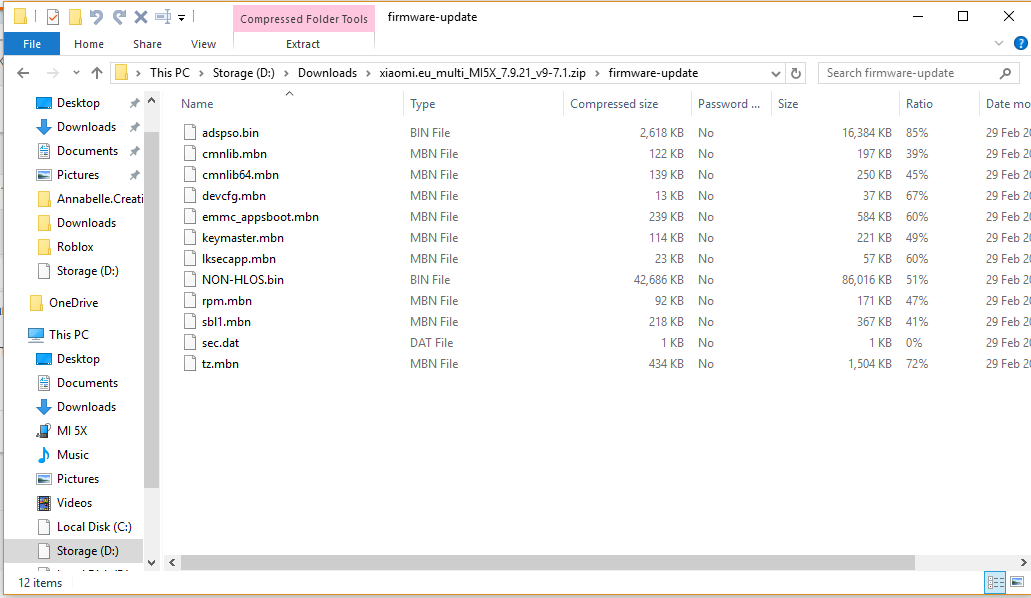Screen dimensions: 1031x598
Task: Click the Search firmware-update box
Action: coord(908,73)
